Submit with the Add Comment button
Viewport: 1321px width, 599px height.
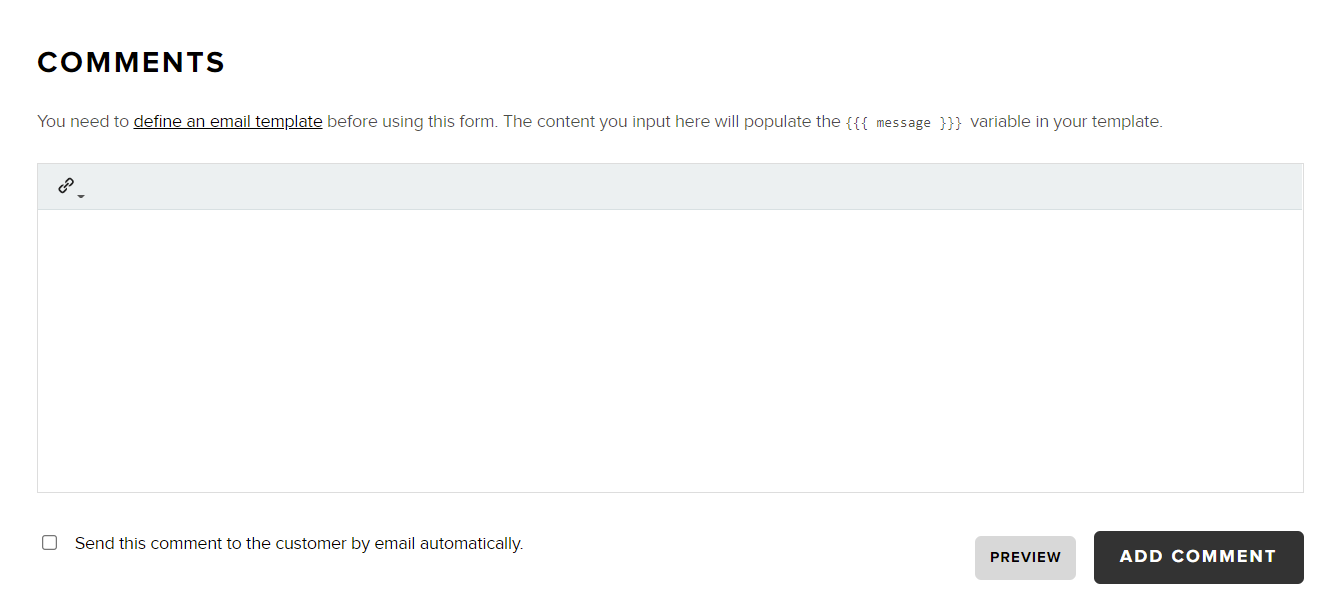click(1198, 557)
